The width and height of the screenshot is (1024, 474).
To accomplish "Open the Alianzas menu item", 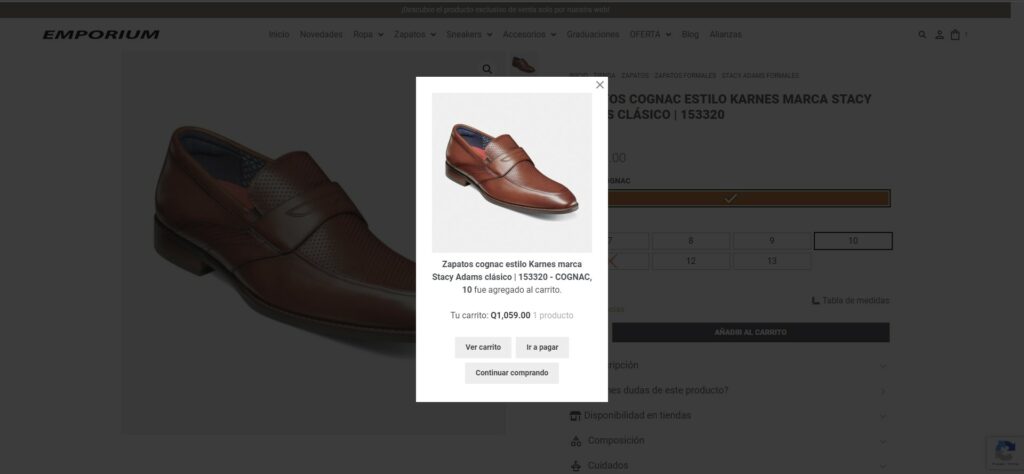I will coord(726,35).
